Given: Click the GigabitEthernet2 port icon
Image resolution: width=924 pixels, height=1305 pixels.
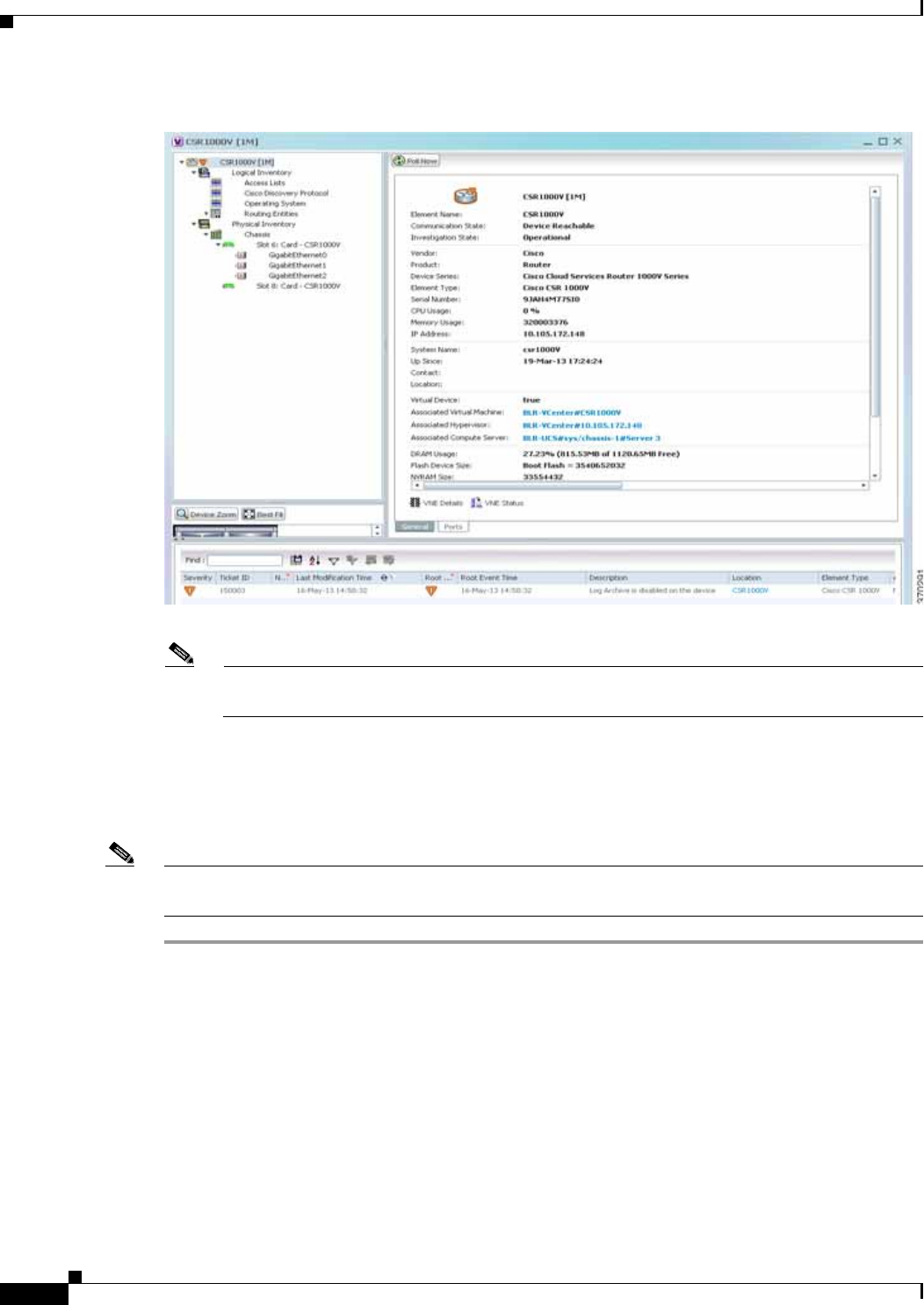Looking at the screenshot, I should (x=241, y=275).
